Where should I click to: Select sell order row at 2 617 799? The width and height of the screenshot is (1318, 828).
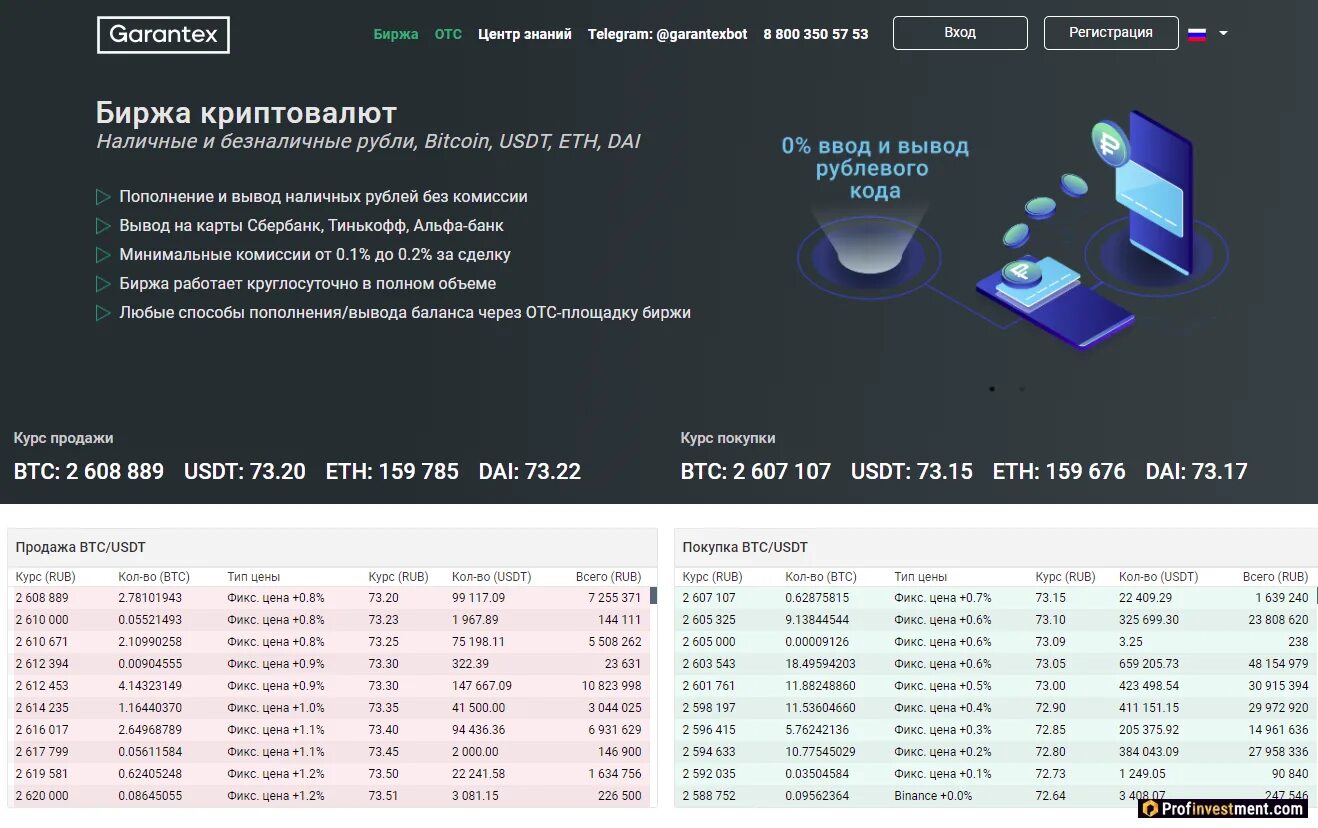[329, 752]
